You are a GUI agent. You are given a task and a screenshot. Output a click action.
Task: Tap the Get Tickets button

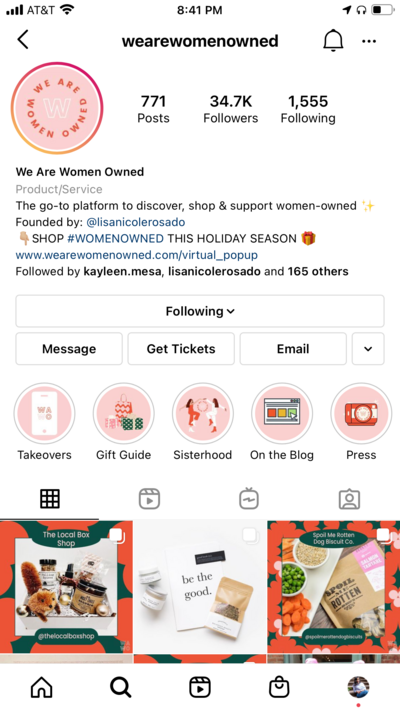(181, 349)
